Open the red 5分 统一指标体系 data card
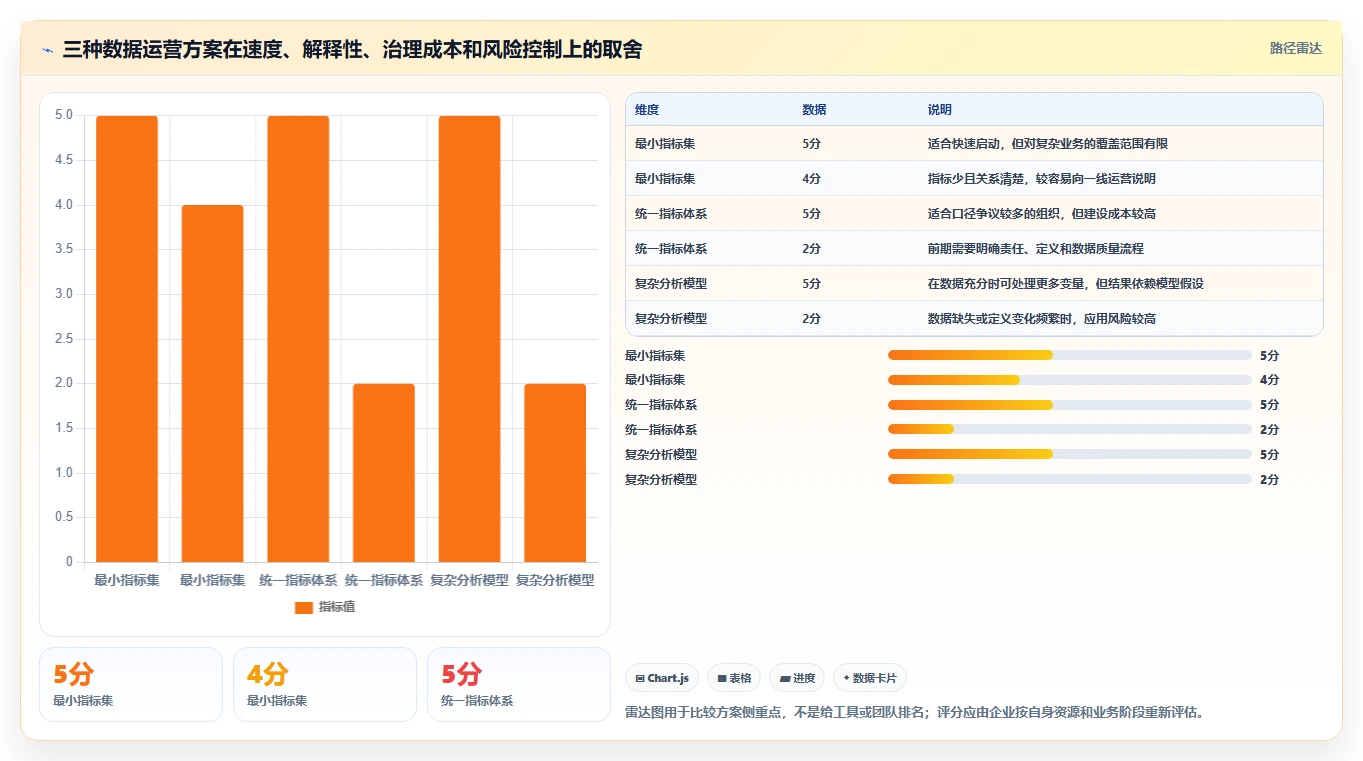 coord(519,684)
